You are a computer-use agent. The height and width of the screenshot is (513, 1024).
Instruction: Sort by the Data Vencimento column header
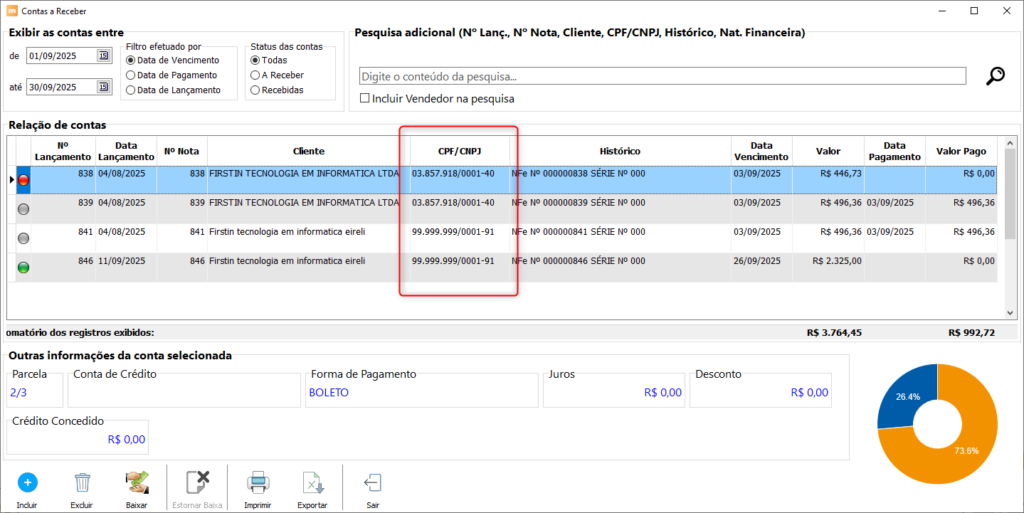pyautogui.click(x=761, y=151)
